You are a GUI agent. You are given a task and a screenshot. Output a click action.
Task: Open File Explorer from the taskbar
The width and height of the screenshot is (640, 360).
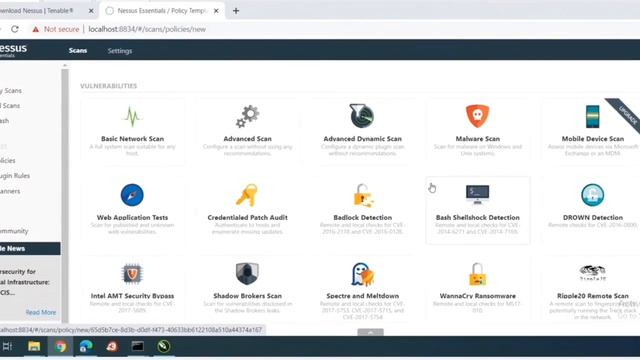coord(34,347)
